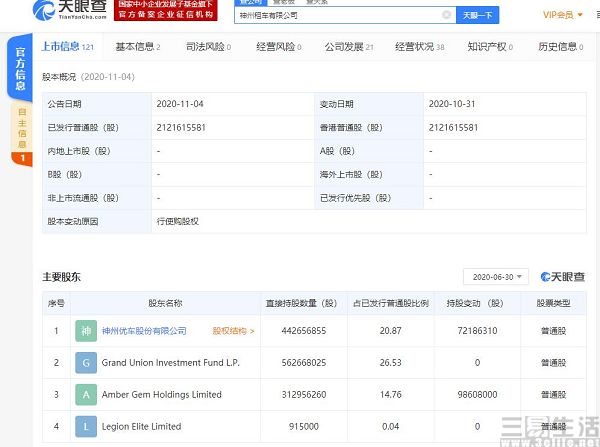Switch to the 司法风险 tab

[x=206, y=47]
